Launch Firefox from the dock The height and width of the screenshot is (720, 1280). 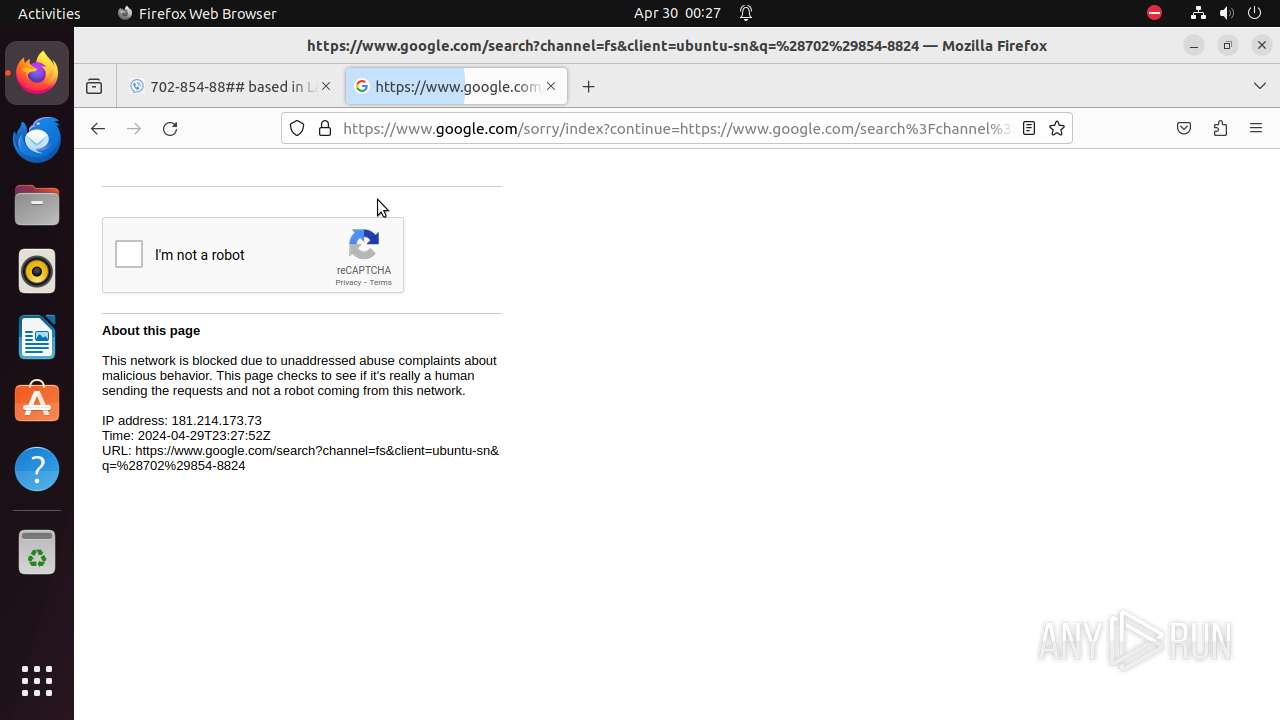click(37, 73)
